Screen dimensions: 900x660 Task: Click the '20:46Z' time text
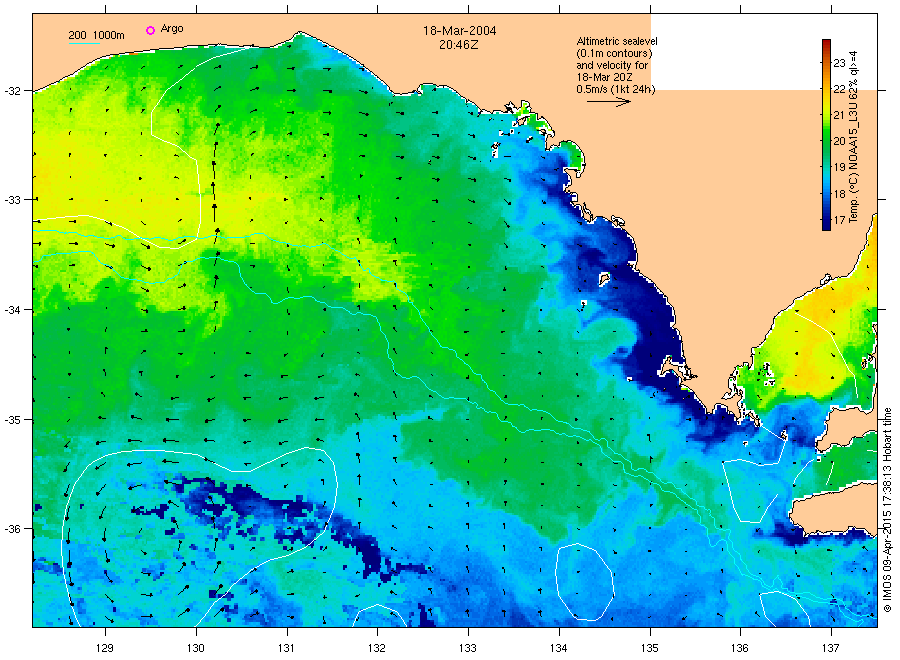(459, 45)
